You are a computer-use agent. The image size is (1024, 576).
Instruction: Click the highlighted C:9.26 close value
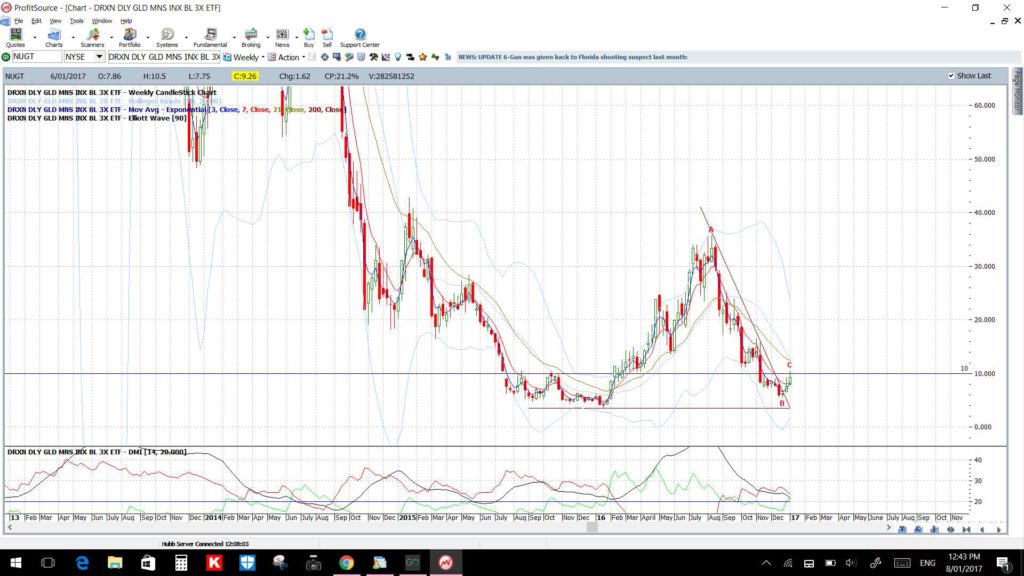pyautogui.click(x=245, y=76)
